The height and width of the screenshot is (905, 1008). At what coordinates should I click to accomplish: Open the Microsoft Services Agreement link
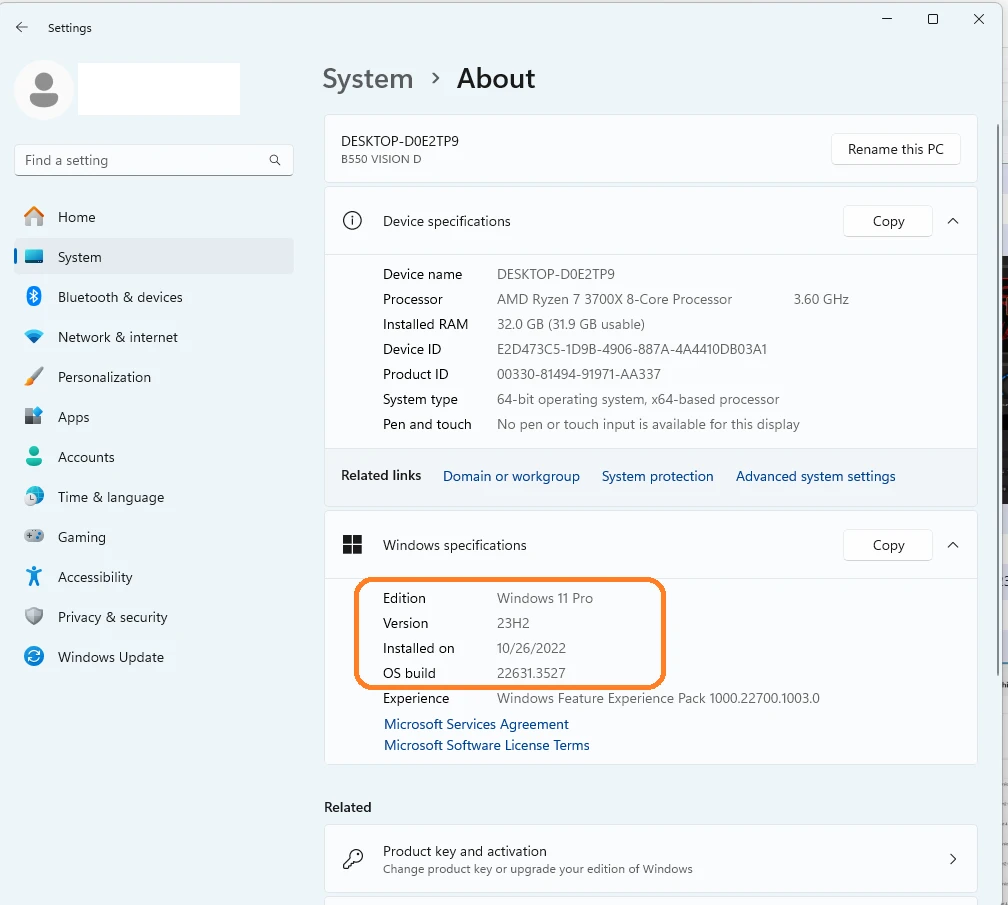(x=476, y=724)
